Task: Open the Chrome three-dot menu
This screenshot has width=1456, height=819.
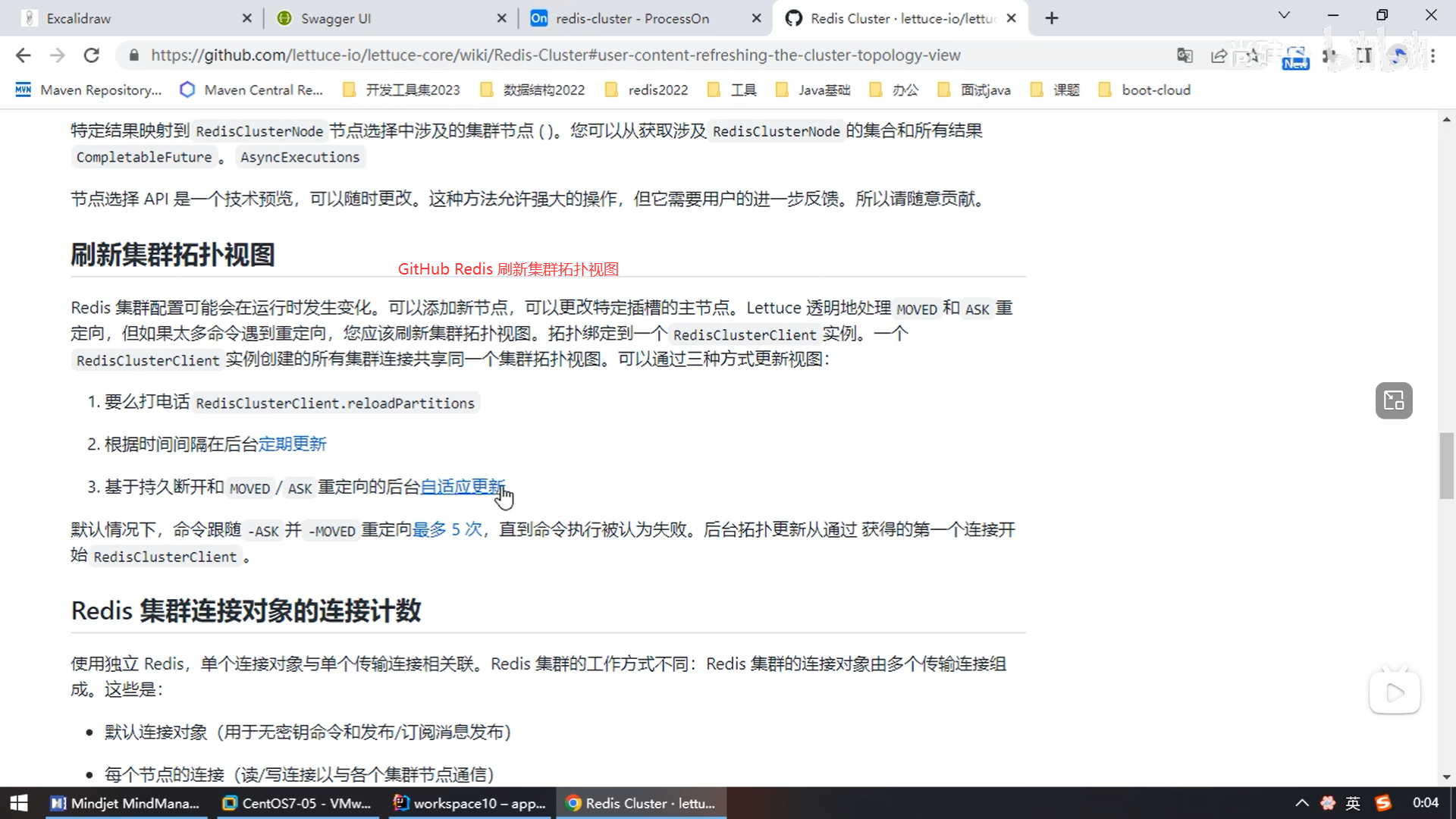Action: click(1432, 55)
